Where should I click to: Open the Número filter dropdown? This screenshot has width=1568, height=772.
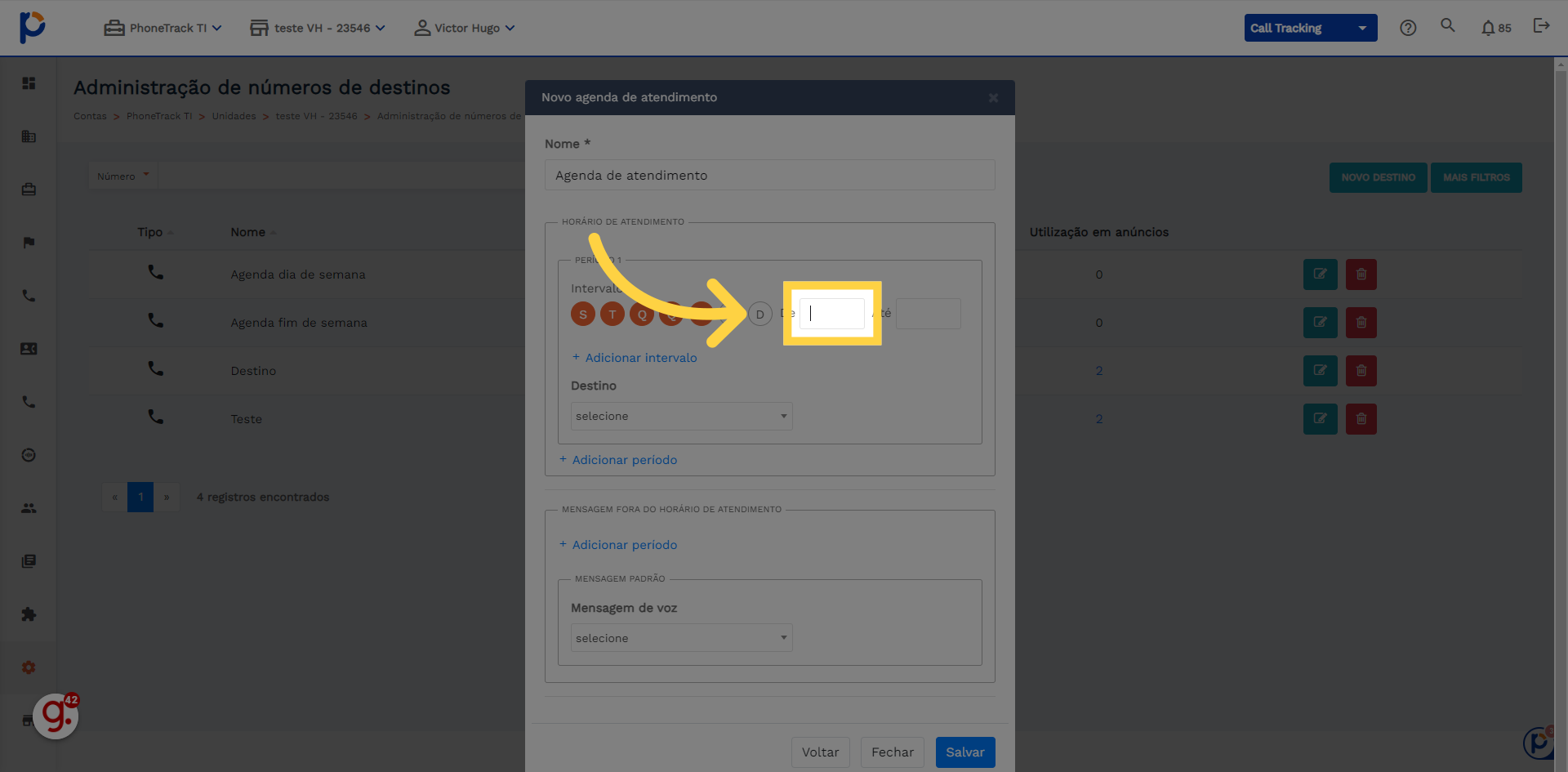(123, 176)
